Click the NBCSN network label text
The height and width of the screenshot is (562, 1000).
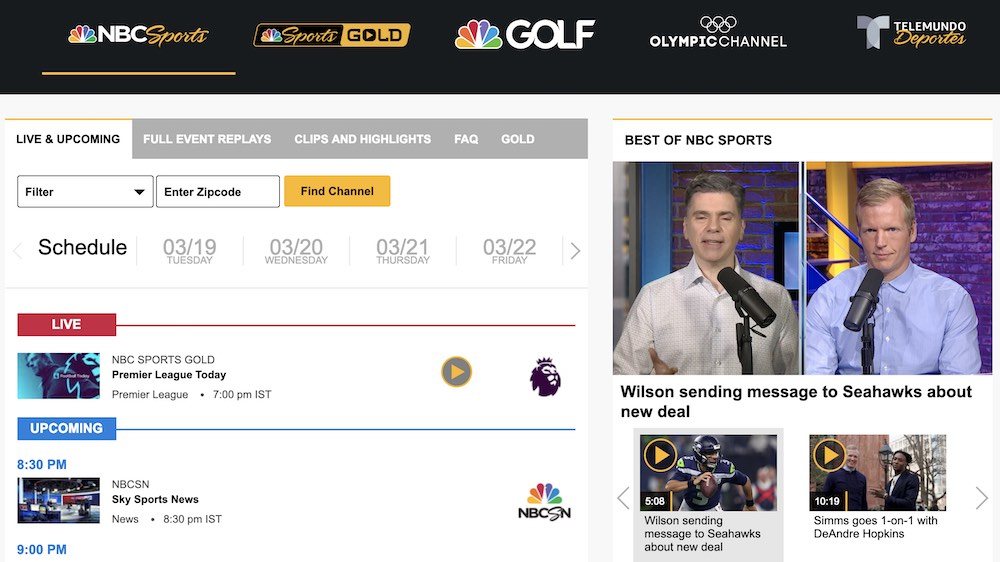(x=131, y=484)
